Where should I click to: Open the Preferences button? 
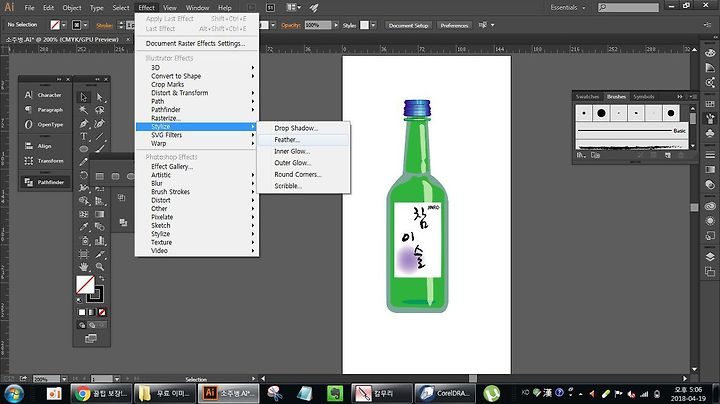pos(454,25)
